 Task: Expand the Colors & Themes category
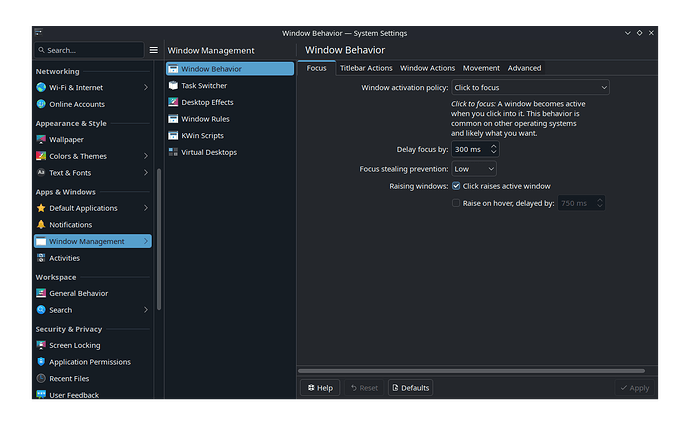(x=146, y=156)
